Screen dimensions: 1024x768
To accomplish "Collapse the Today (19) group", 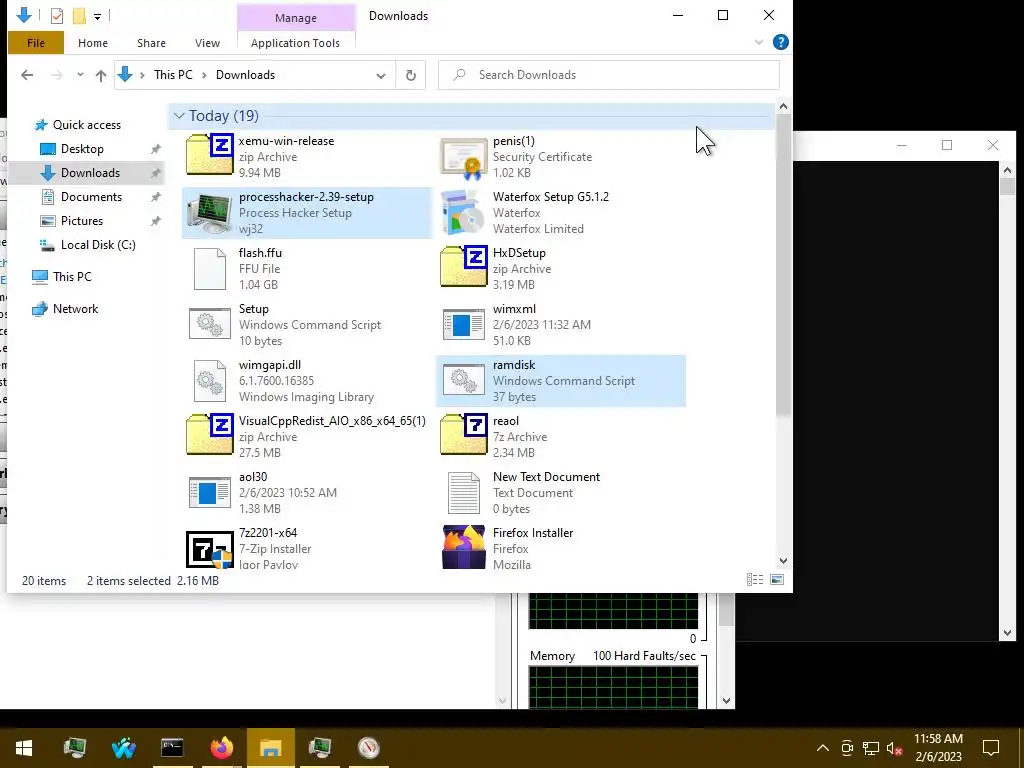I will pyautogui.click(x=179, y=116).
